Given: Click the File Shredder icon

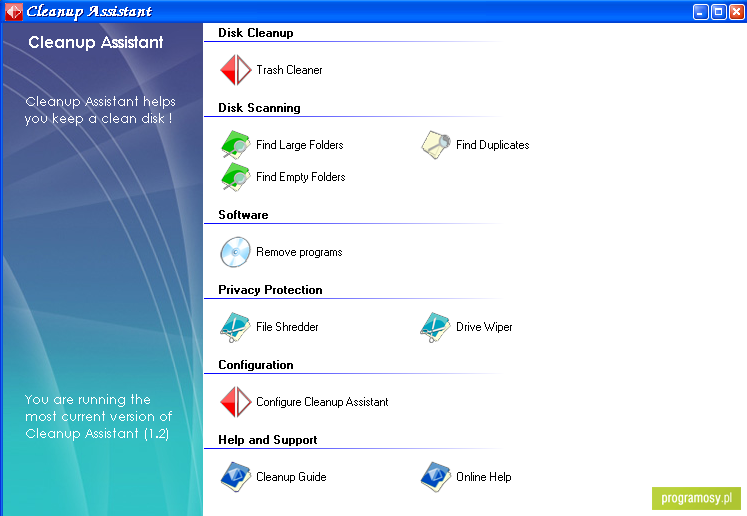Looking at the screenshot, I should 235,327.
